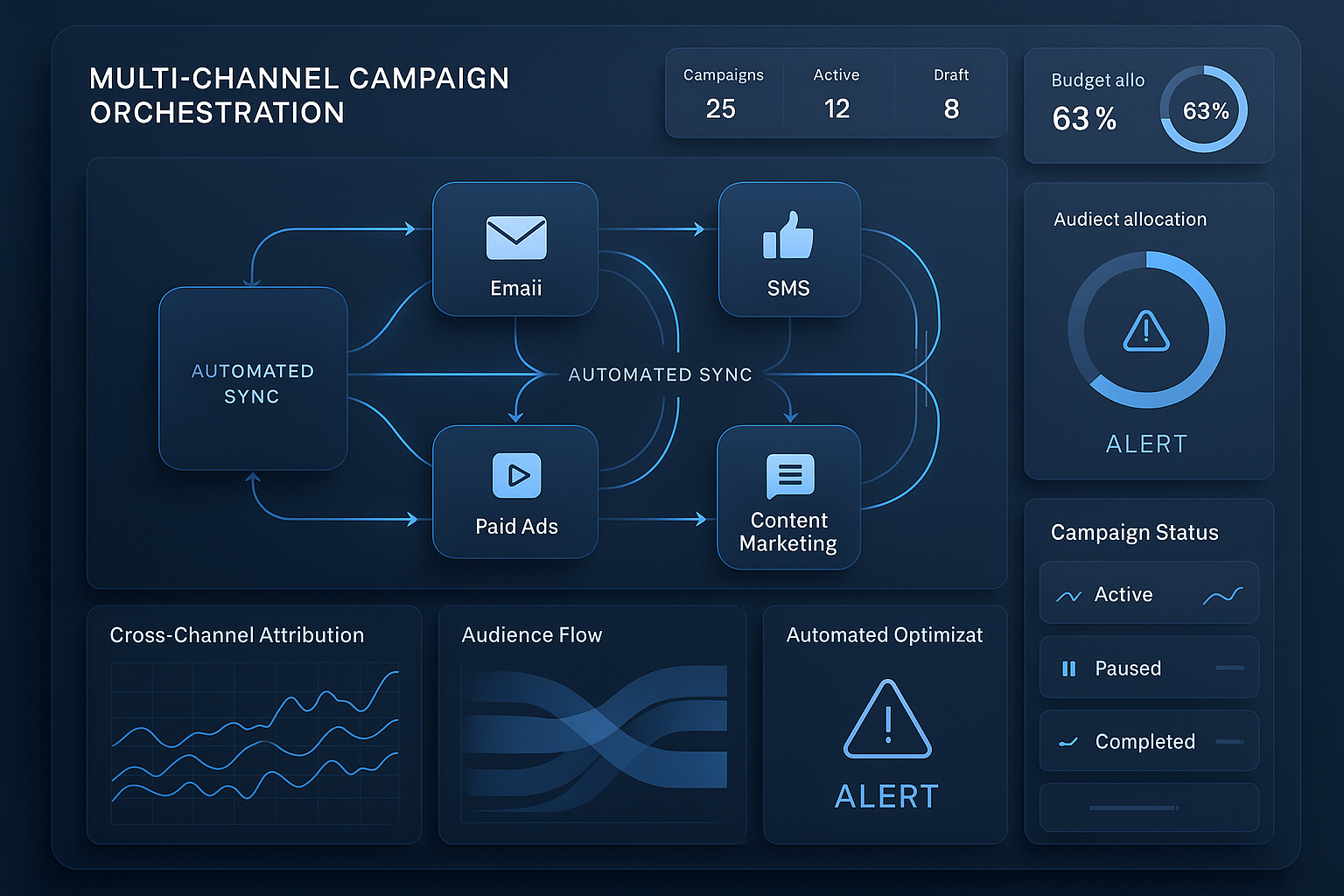Viewport: 1344px width, 896px height.
Task: Select the Campaigns 25 stat tab
Action: [x=723, y=94]
